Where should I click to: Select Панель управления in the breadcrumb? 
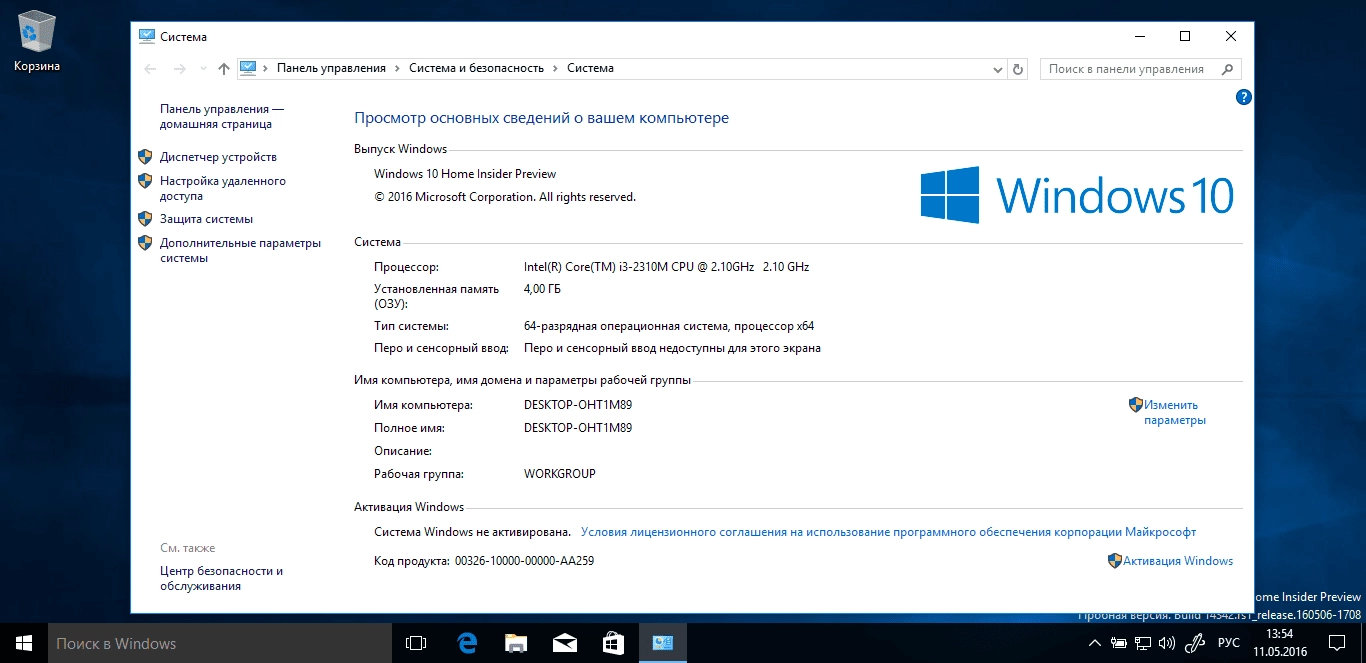331,68
